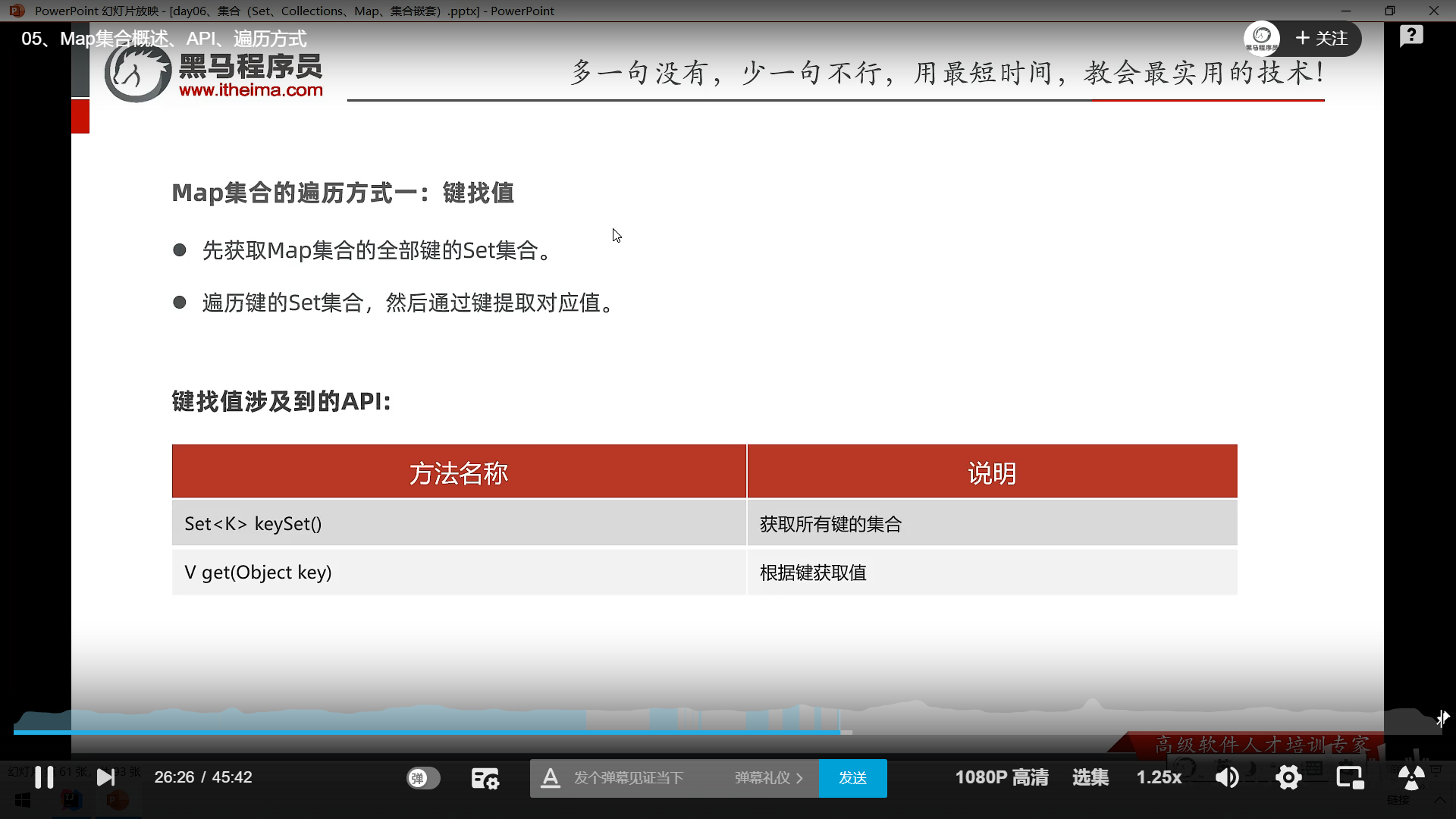
Task: Open danmaku display settings icon
Action: 485,778
